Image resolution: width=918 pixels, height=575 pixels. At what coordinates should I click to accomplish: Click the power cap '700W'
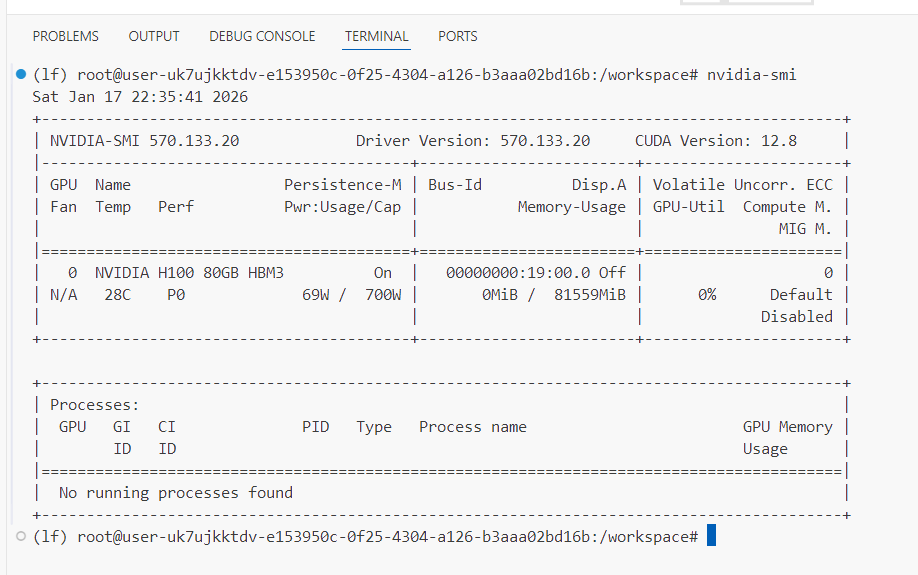pos(383,295)
